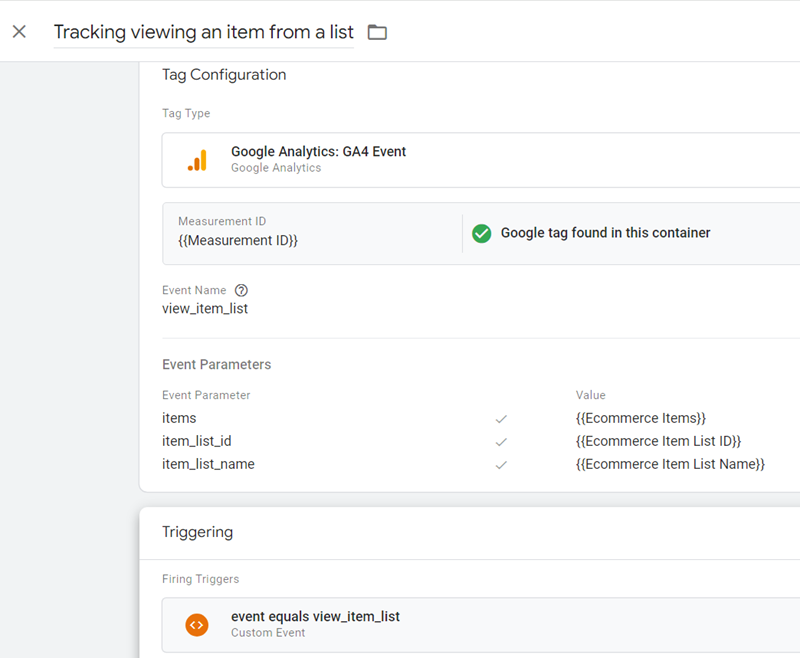Expand the Triggering section

(198, 533)
